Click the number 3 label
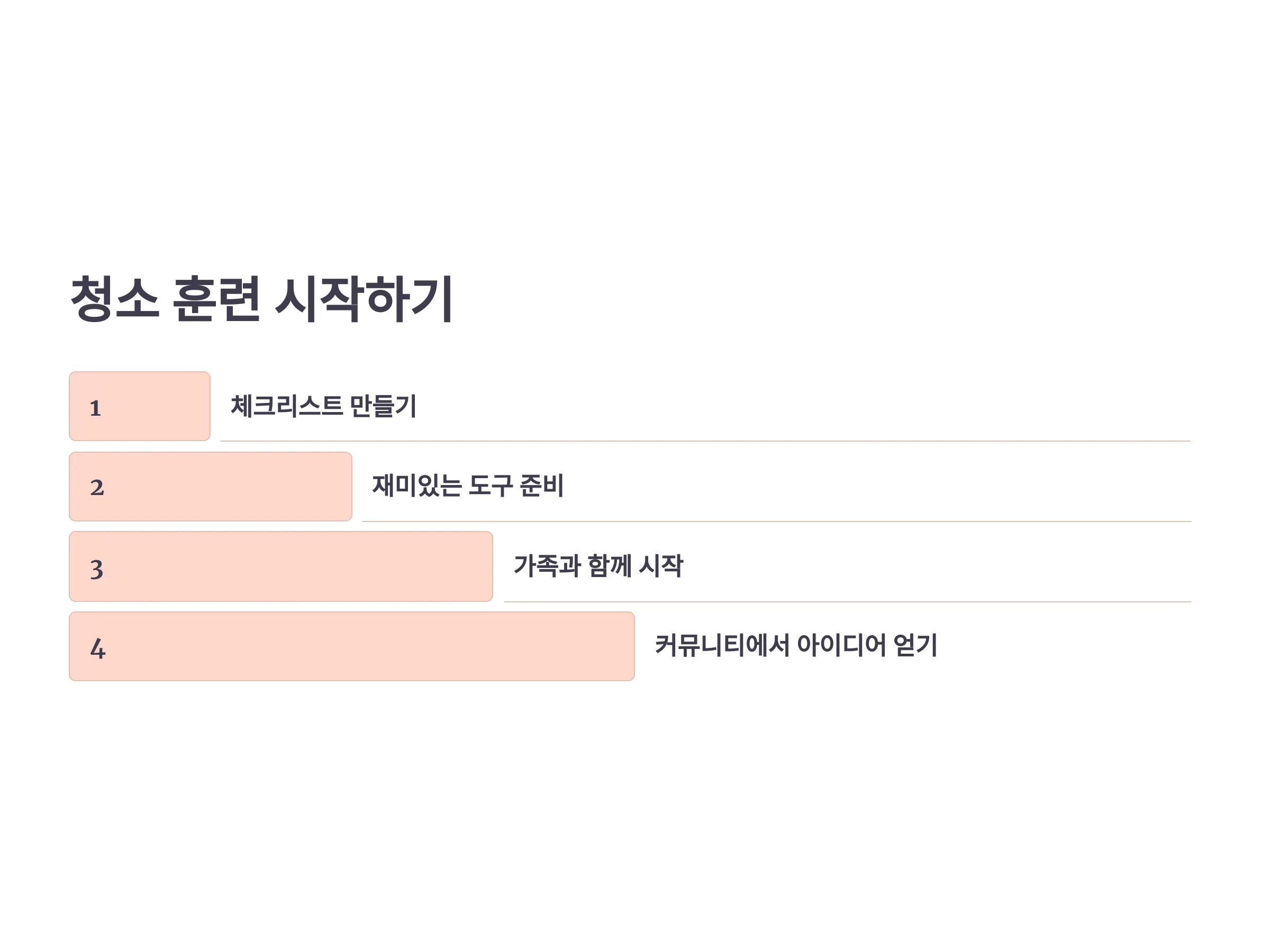The width and height of the screenshot is (1270, 952). [x=96, y=569]
